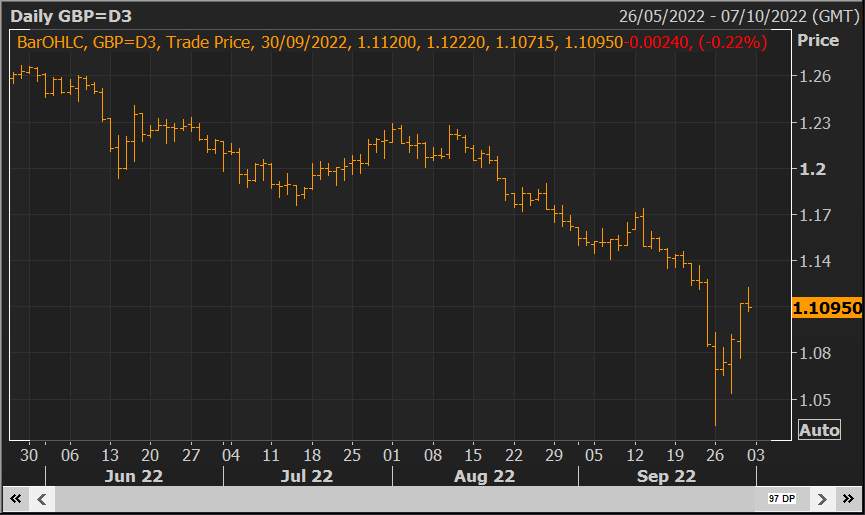Click the Aug 22 month label
The width and height of the screenshot is (865, 515).
pos(484,476)
